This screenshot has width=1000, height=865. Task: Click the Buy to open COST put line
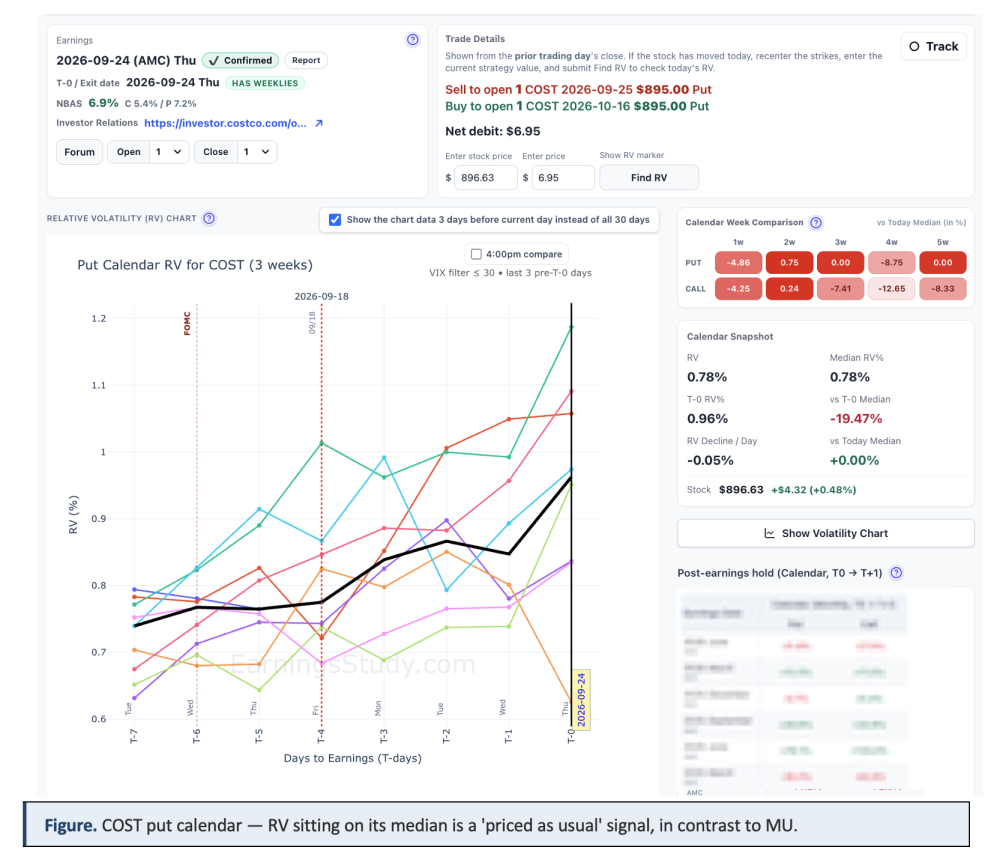[x=577, y=107]
